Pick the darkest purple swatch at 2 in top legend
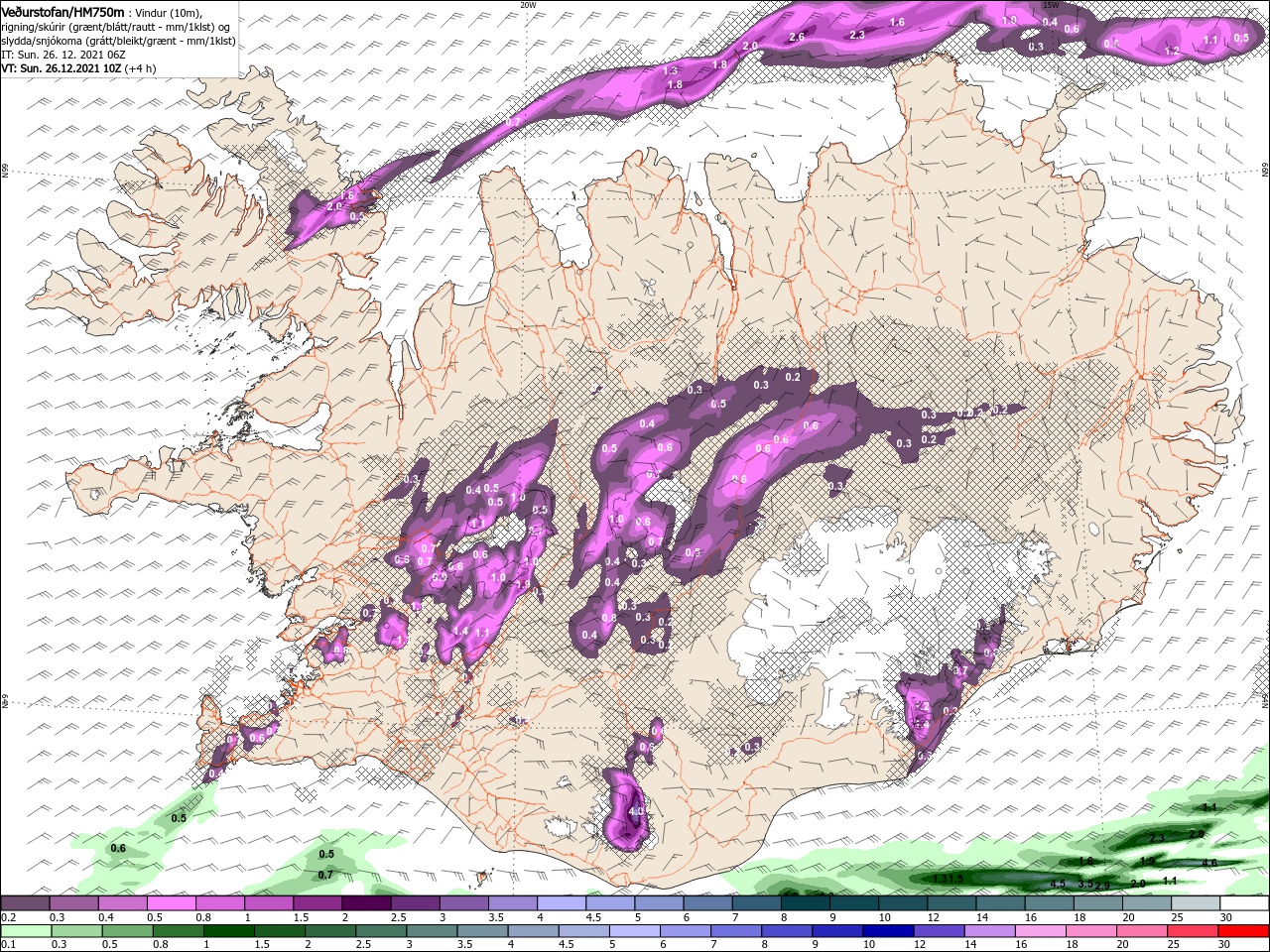This screenshot has height=952, width=1270. pos(366,903)
